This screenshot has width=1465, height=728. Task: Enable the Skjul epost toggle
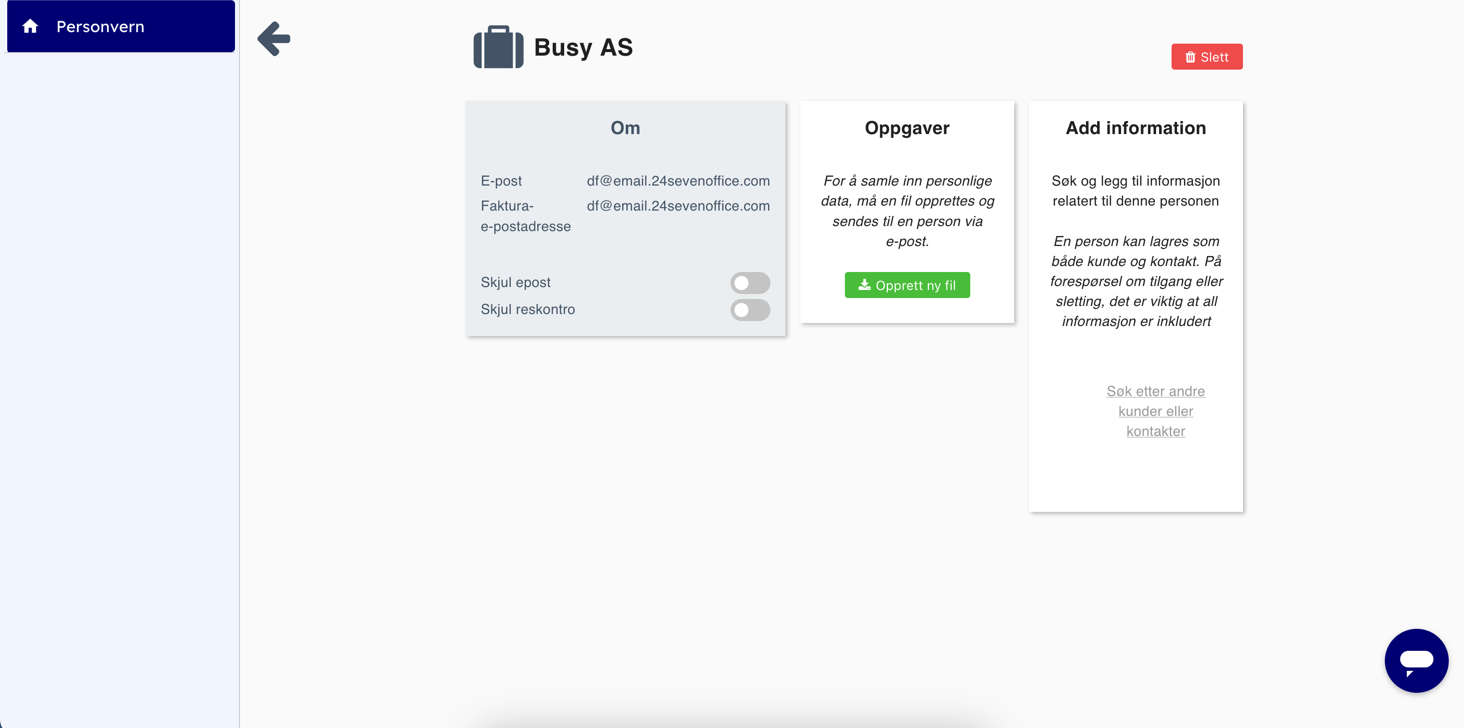(749, 283)
